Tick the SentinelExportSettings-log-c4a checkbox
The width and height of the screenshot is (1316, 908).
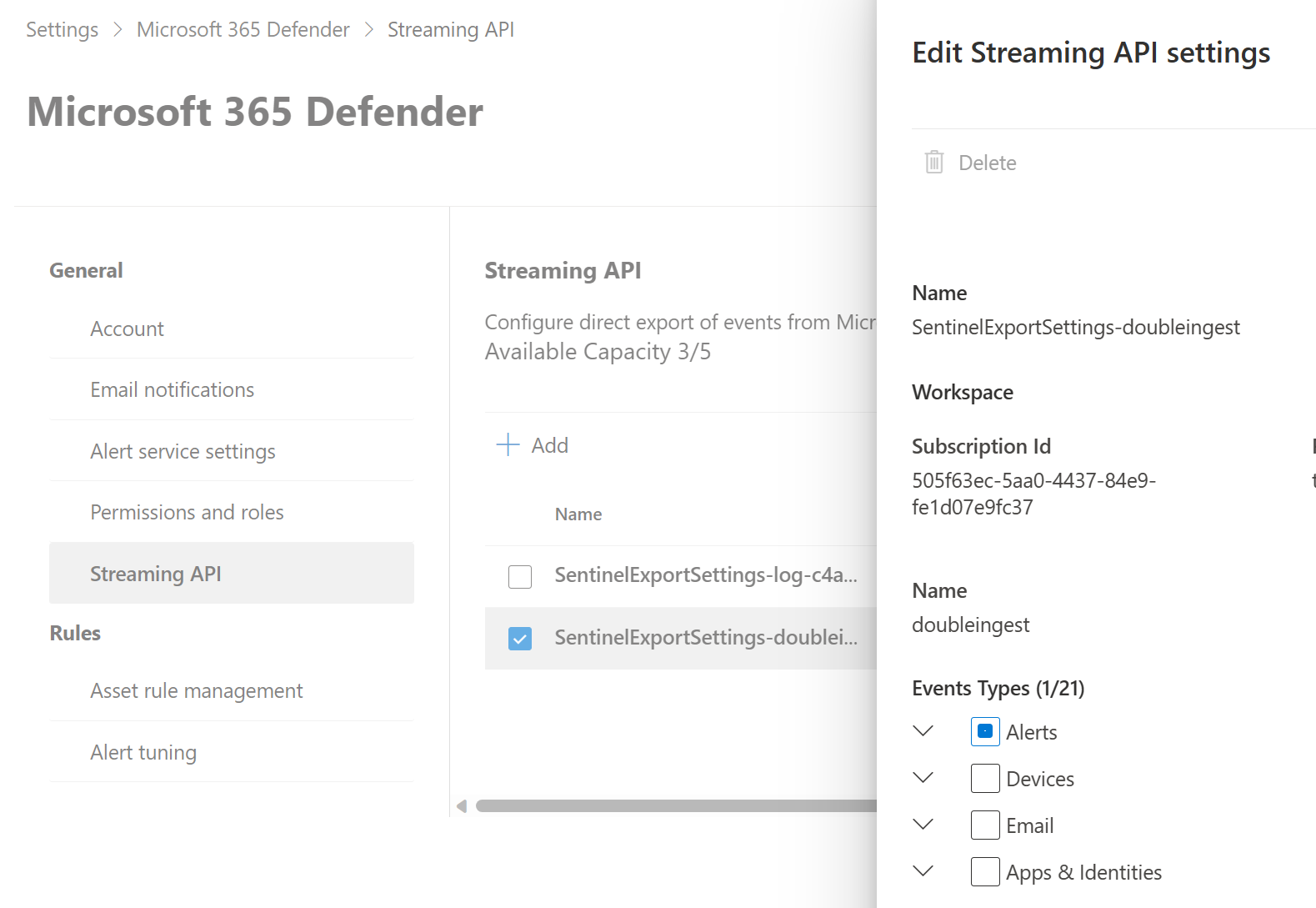(x=520, y=576)
